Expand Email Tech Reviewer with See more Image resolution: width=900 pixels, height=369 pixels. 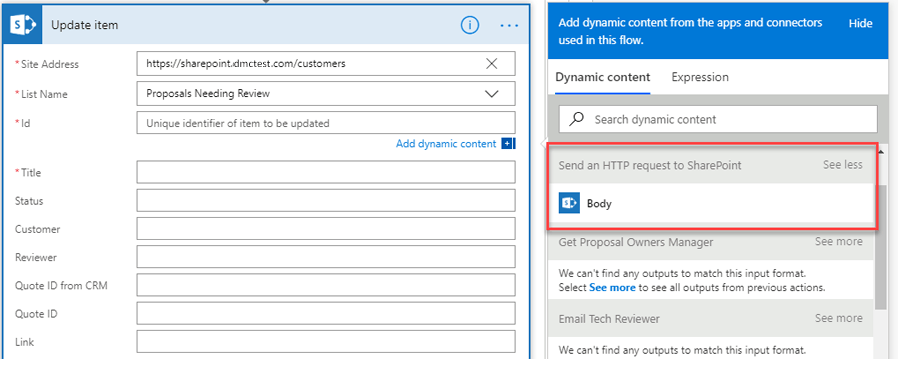pyautogui.click(x=839, y=318)
